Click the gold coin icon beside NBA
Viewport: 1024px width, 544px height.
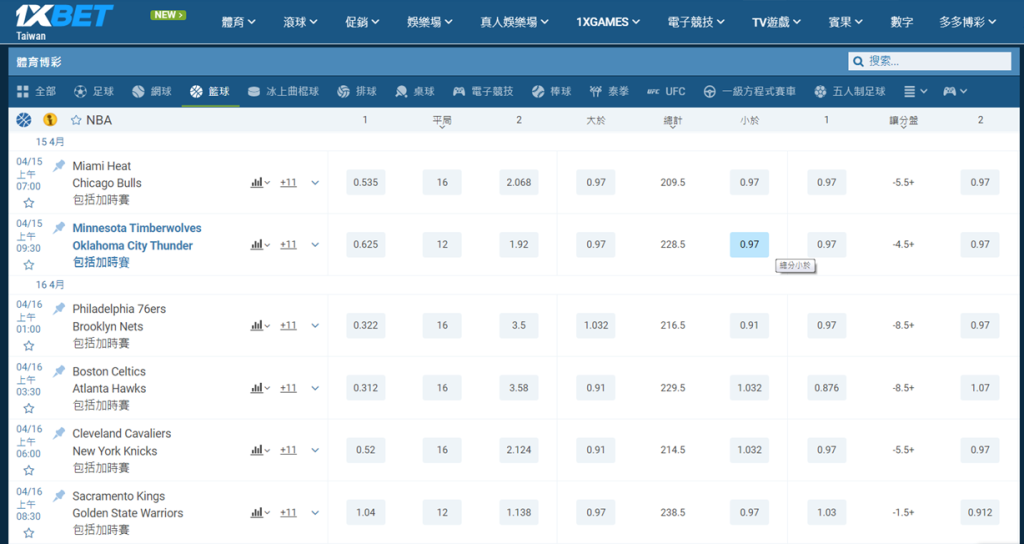[50, 120]
